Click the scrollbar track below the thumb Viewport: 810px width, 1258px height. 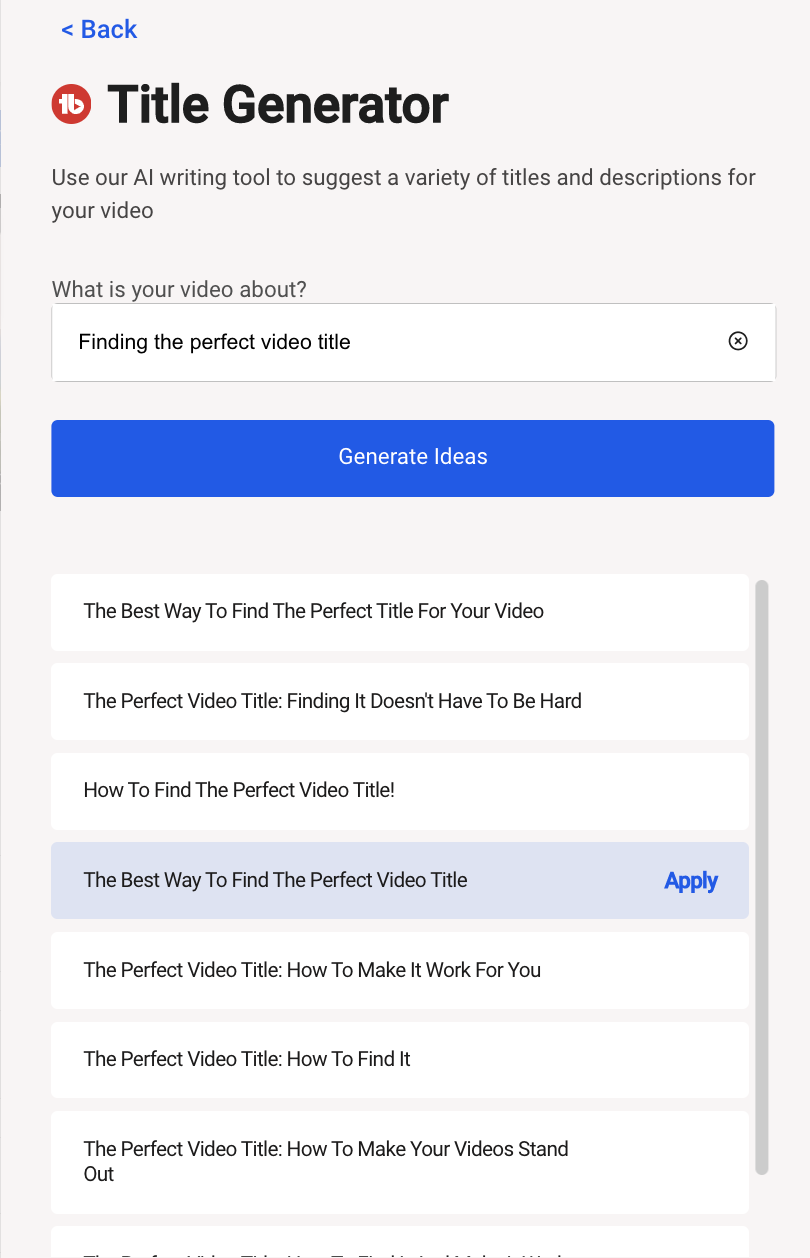[x=762, y=1215]
